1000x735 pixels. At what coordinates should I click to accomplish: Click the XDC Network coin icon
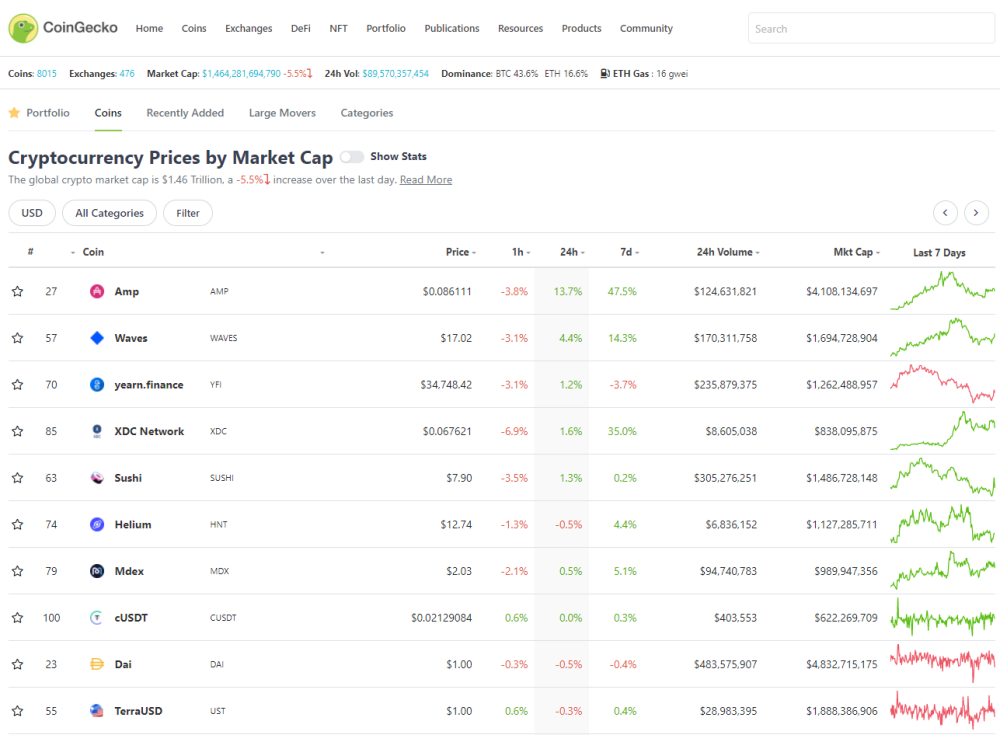coord(97,431)
